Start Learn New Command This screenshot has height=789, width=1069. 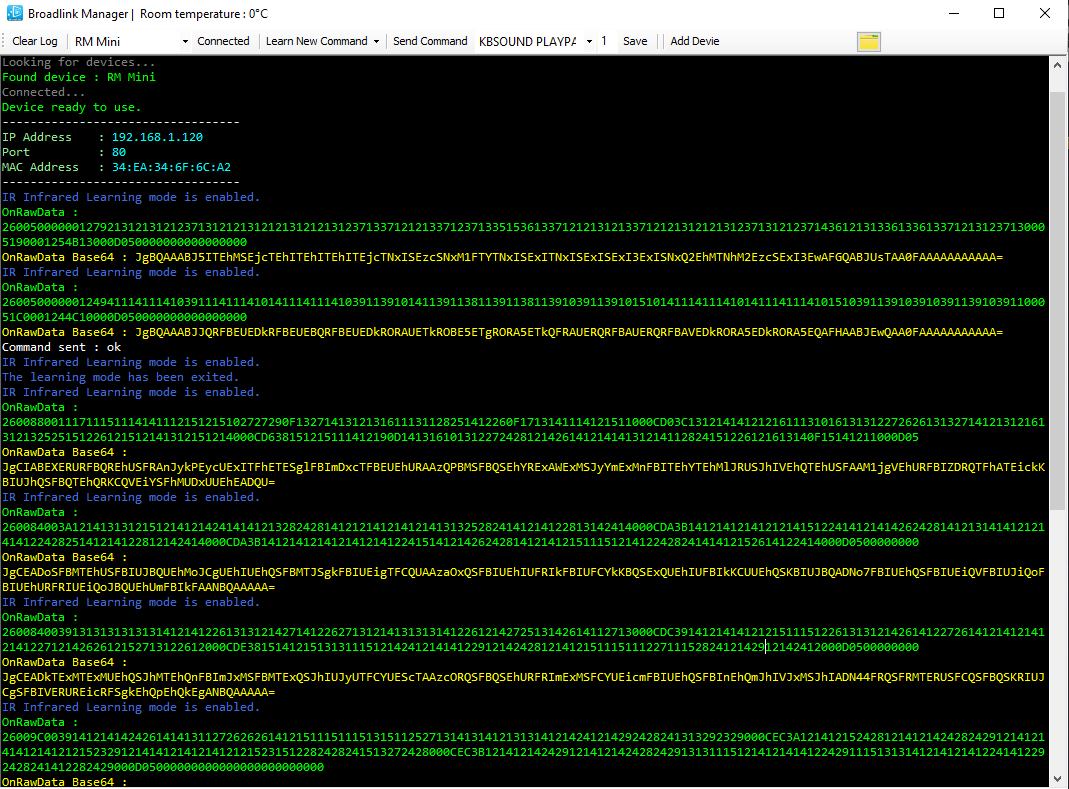[x=316, y=41]
